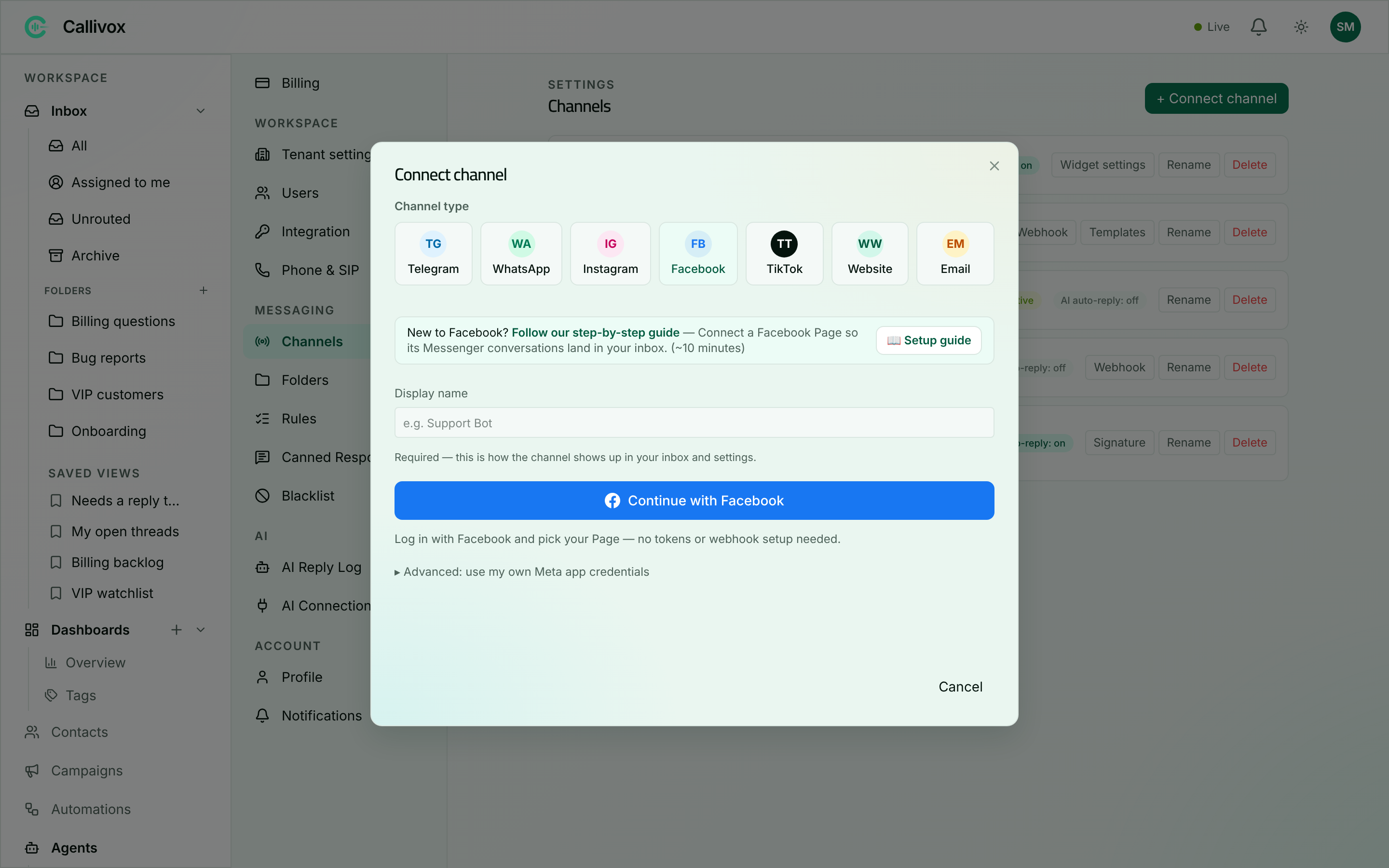Toggle the light/dark theme sun icon
Image resolution: width=1389 pixels, height=868 pixels.
(1301, 27)
